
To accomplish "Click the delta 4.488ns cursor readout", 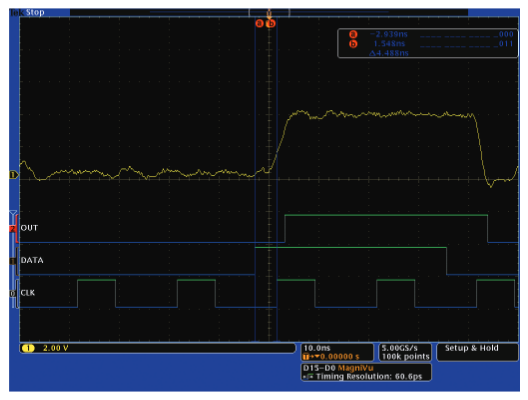I will coord(389,53).
